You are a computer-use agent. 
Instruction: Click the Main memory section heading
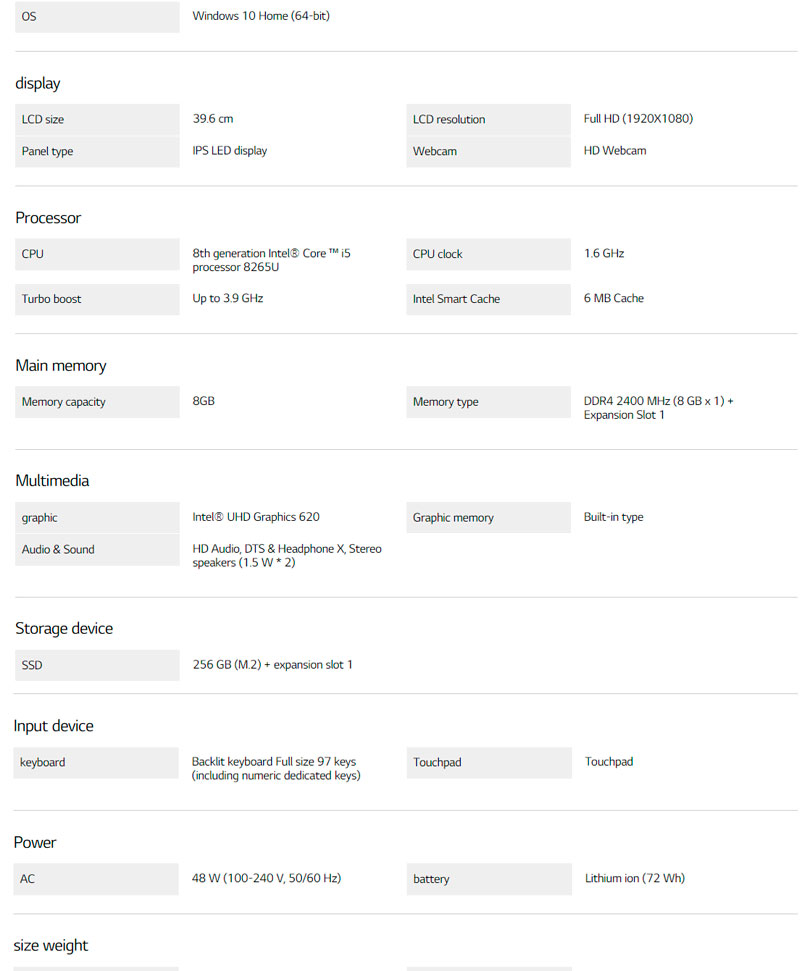click(x=60, y=366)
